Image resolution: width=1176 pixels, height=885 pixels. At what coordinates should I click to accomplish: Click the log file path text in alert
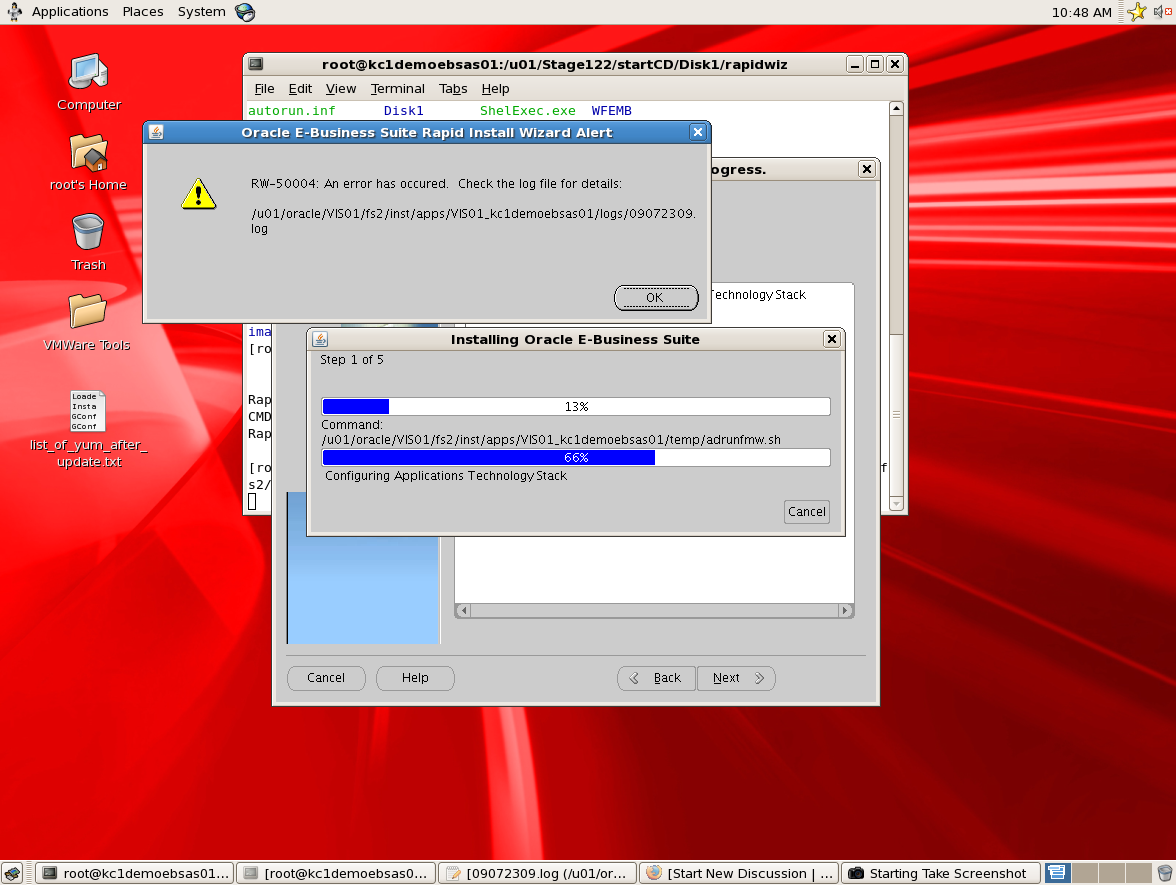(x=473, y=220)
